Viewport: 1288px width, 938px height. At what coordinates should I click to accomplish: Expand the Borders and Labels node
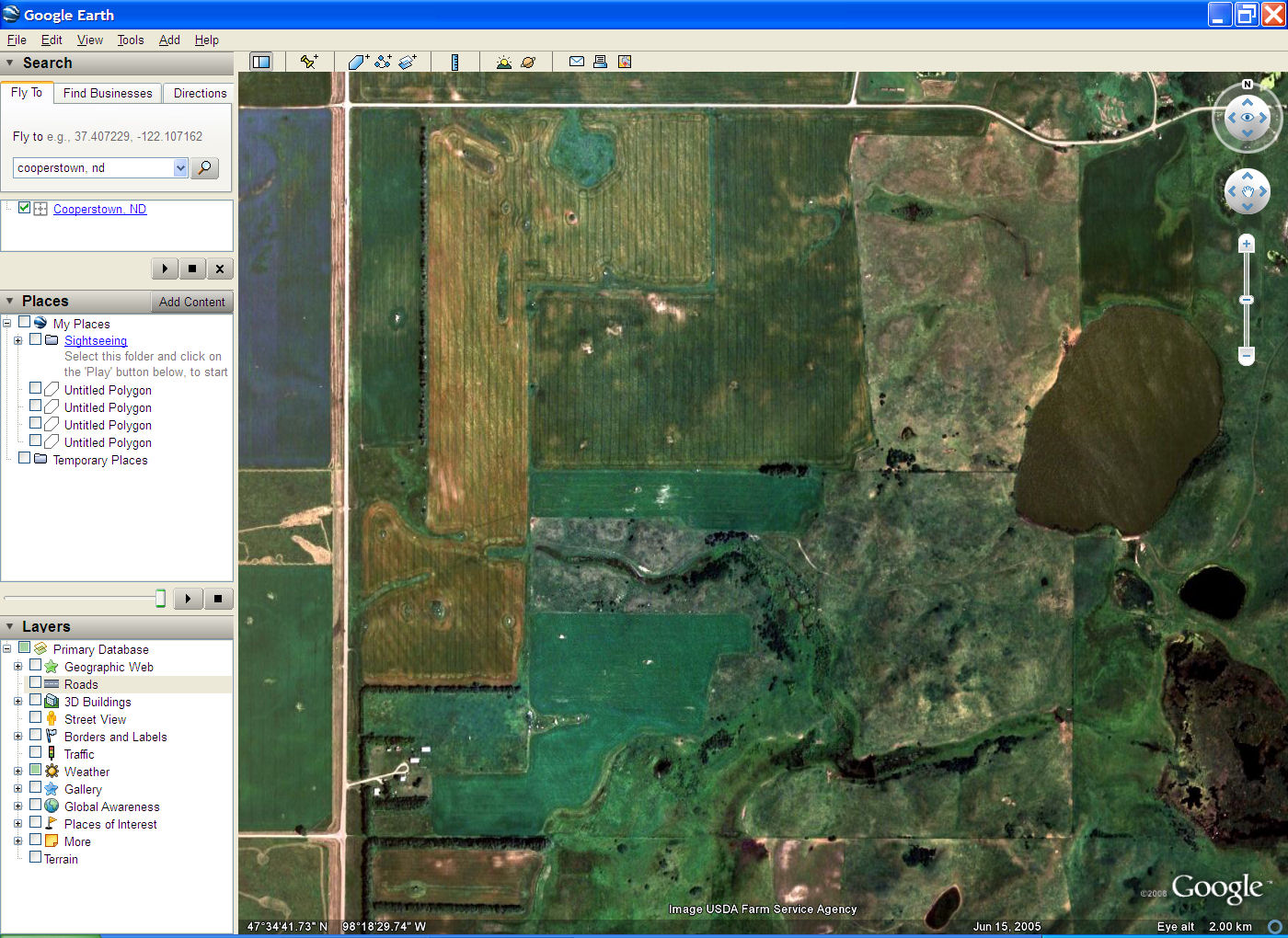(x=17, y=737)
